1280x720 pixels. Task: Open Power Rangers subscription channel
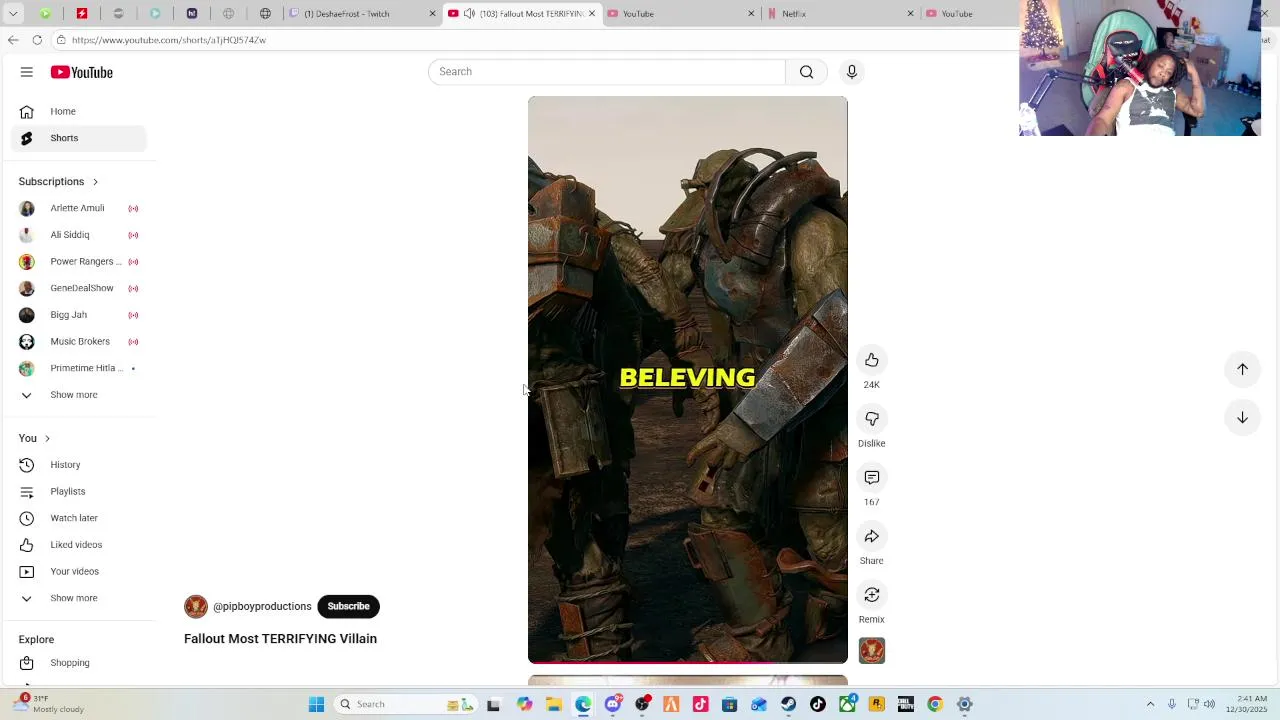tap(79, 262)
